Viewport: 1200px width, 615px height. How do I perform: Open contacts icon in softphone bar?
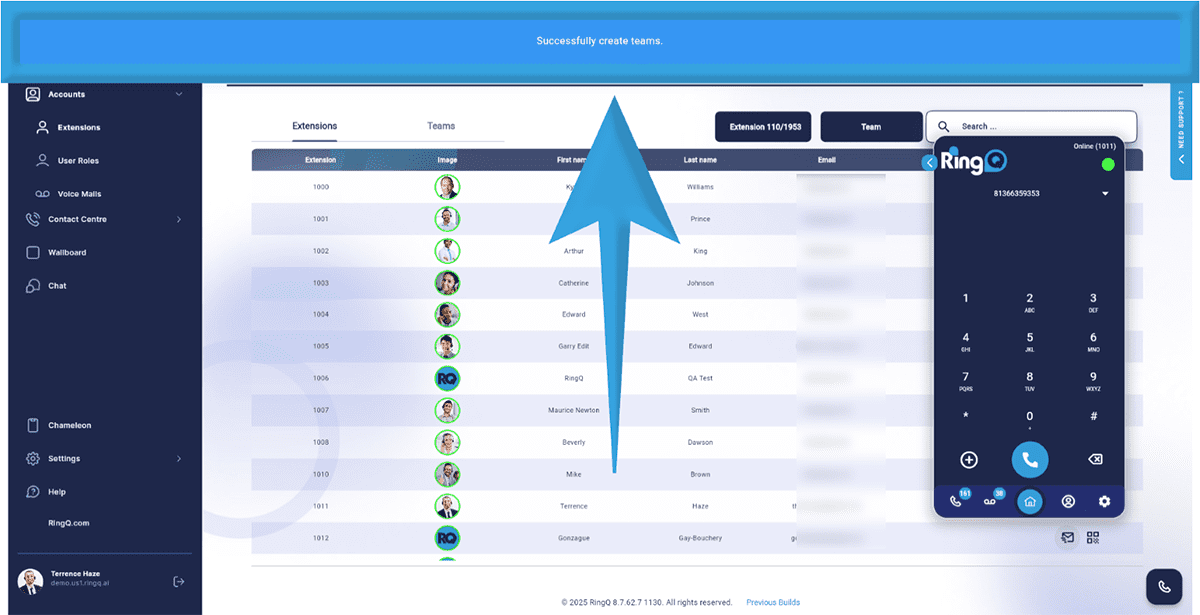tap(1068, 501)
